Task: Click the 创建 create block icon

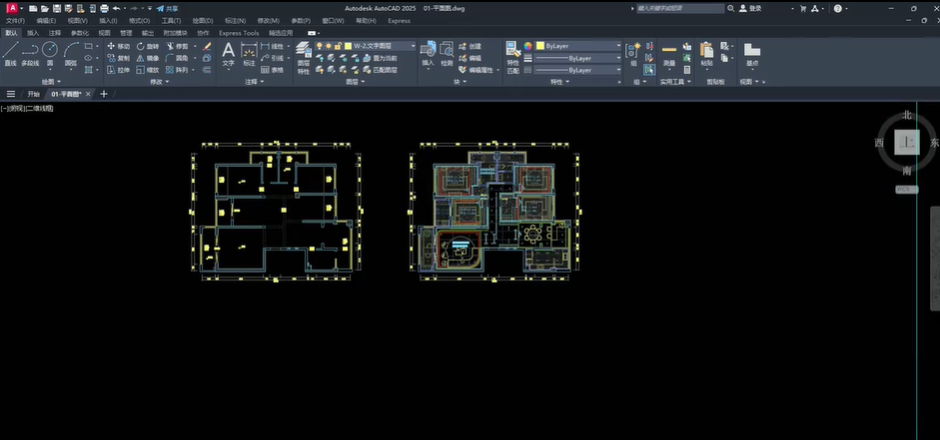Action: [470, 46]
